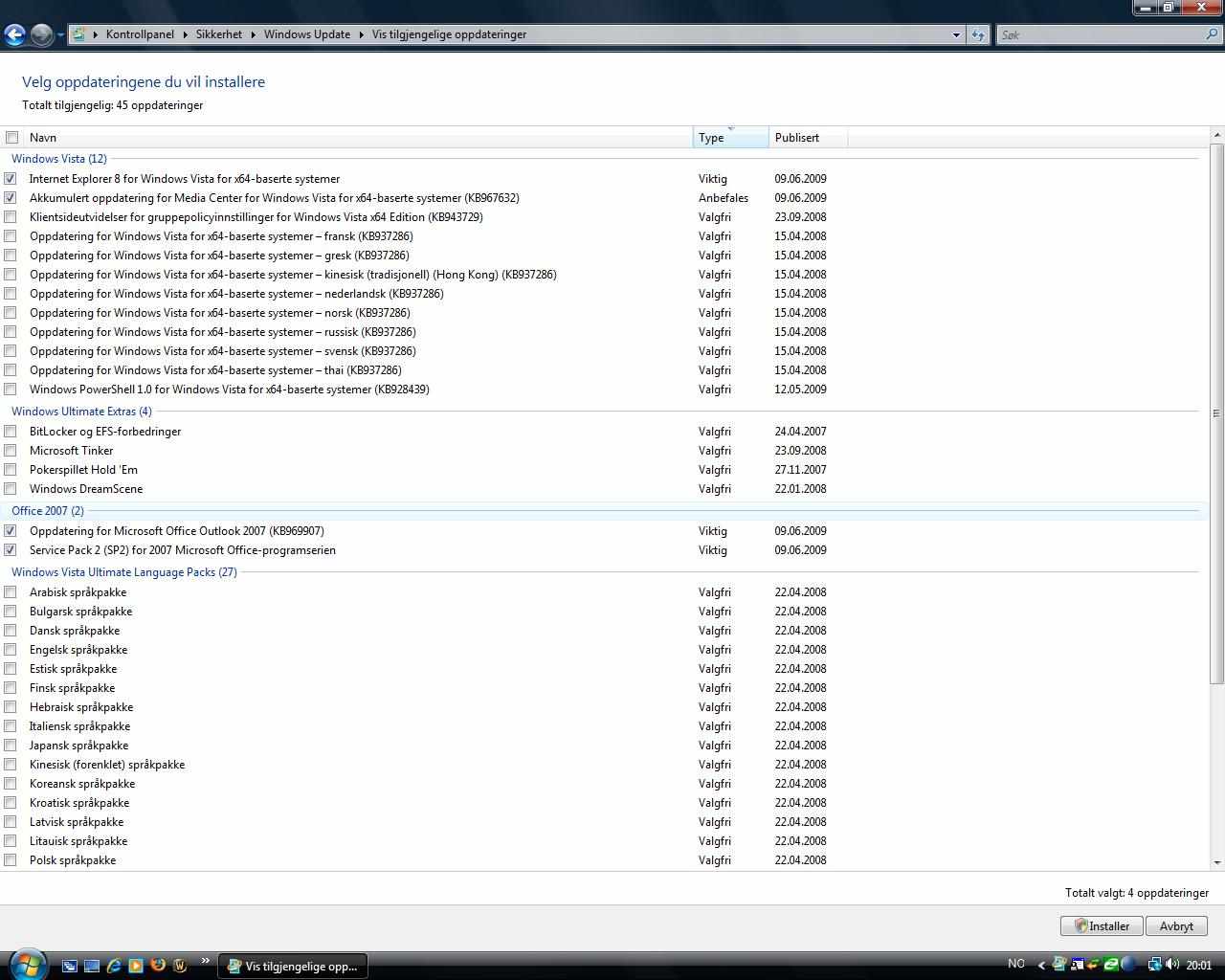This screenshot has height=980, width=1225.
Task: Collapse the Windows Ultimate Extras (4) group
Action: (81, 412)
